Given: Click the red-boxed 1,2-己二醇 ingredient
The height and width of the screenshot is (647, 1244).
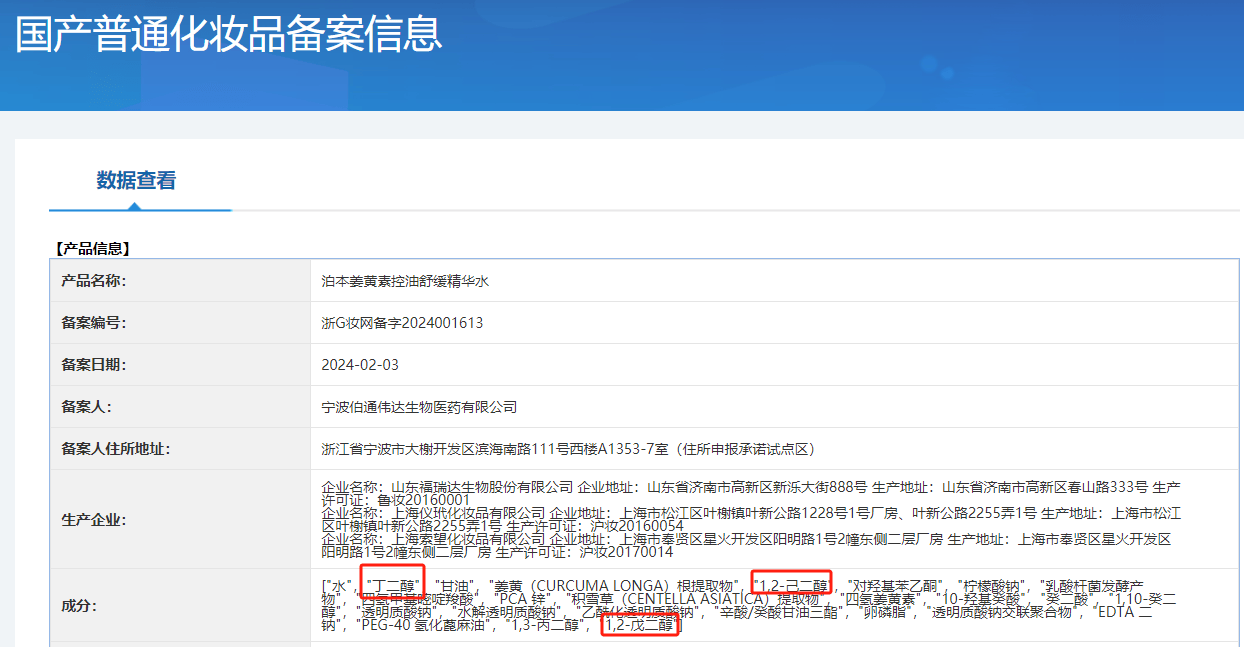Looking at the screenshot, I should pyautogui.click(x=791, y=585).
